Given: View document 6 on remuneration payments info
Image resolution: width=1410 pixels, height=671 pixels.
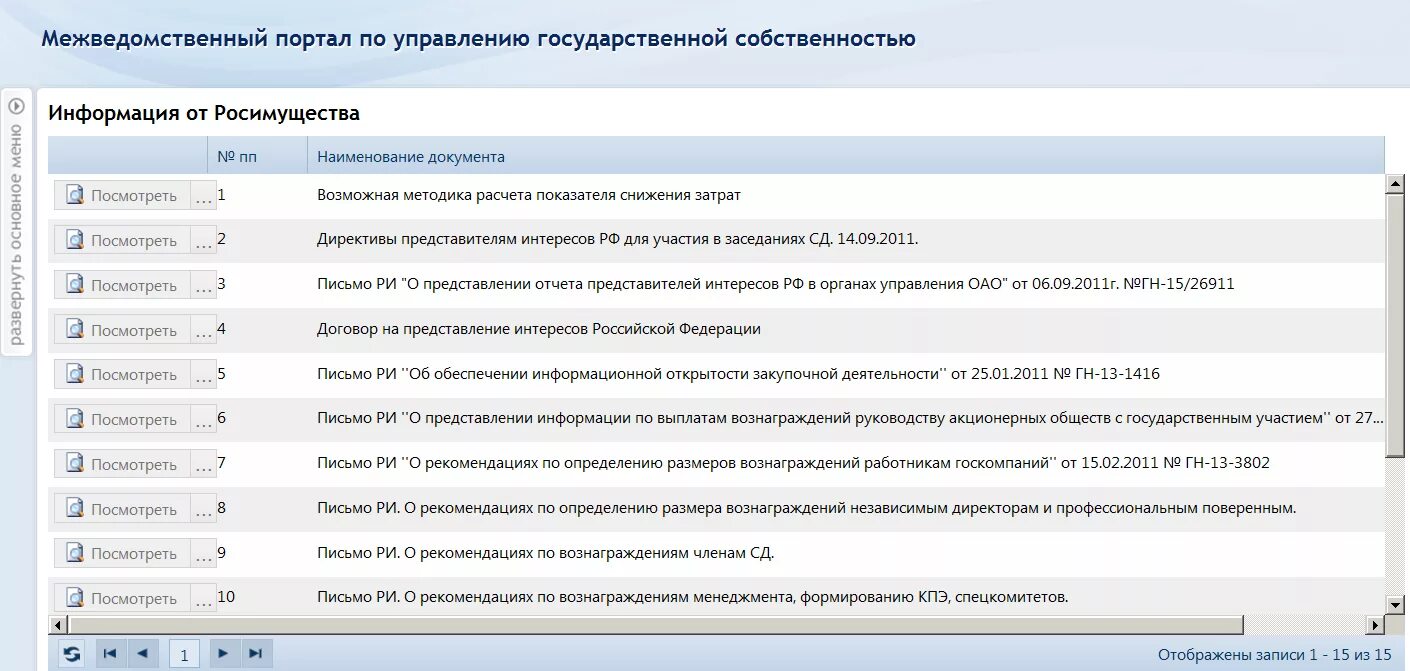Looking at the screenshot, I should pyautogui.click(x=121, y=420).
